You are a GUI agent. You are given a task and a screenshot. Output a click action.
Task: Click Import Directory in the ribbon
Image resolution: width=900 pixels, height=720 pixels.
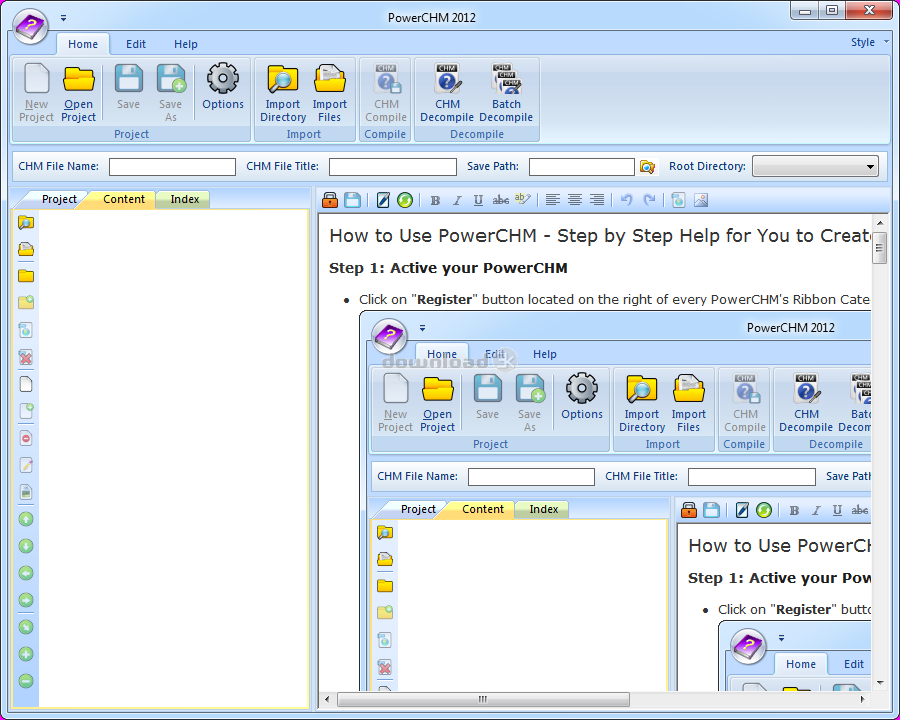[283, 92]
